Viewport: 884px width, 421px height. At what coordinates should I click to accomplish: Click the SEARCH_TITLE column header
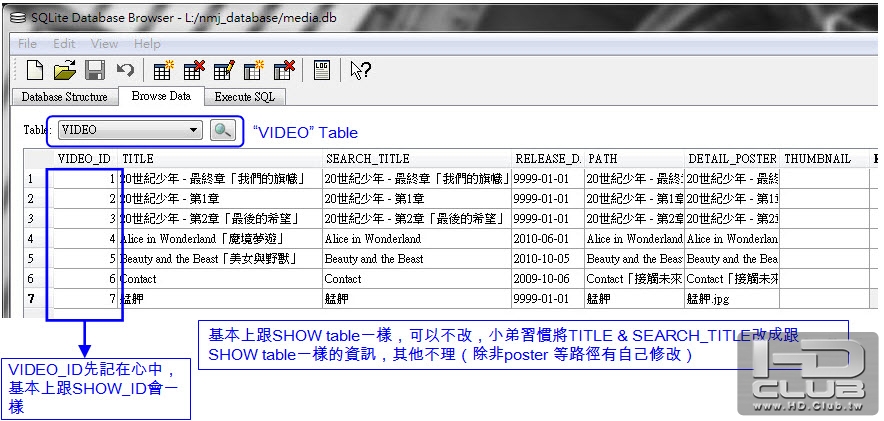click(x=417, y=159)
